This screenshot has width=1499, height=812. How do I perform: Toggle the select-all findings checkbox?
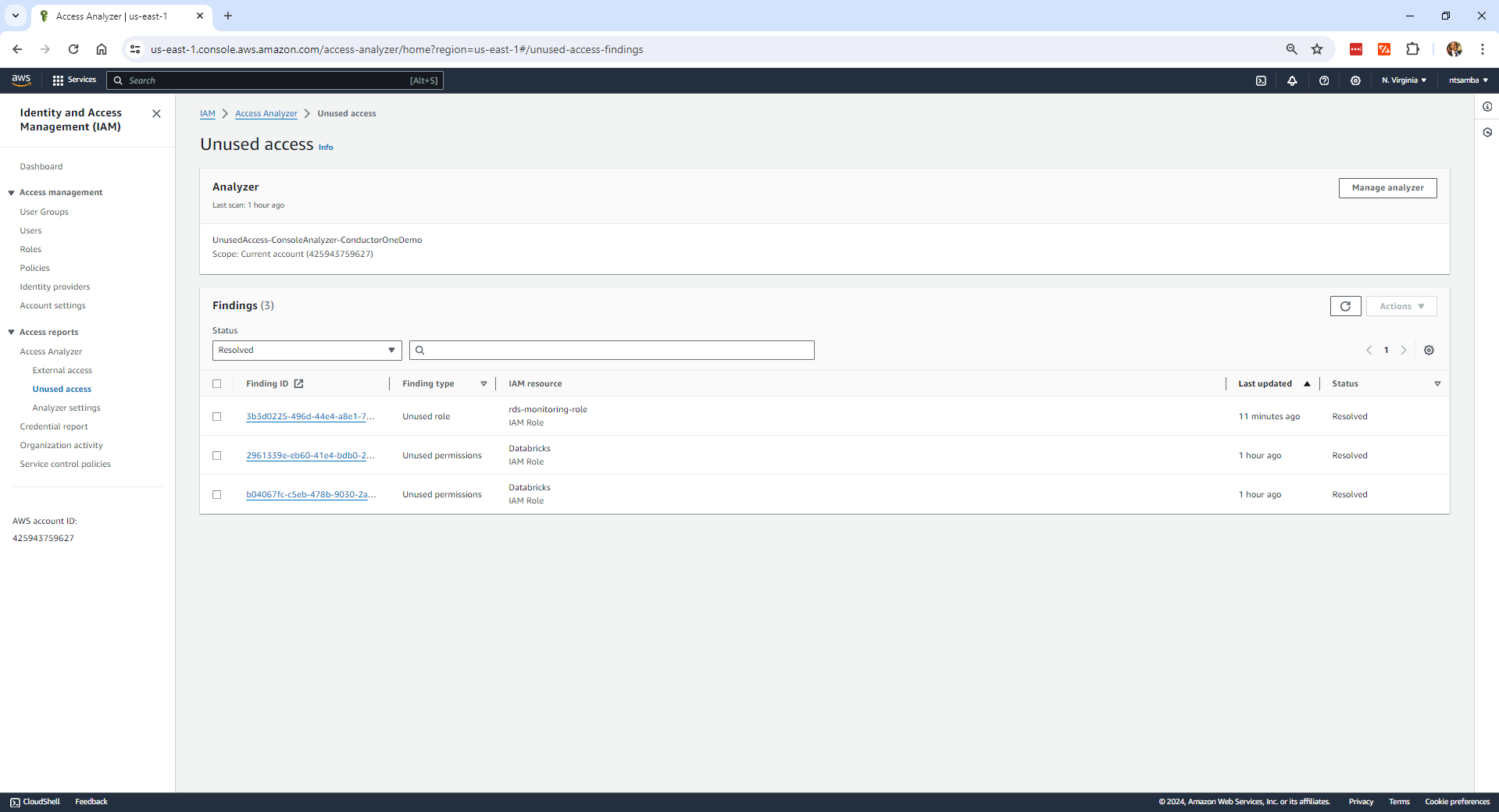pyautogui.click(x=217, y=384)
